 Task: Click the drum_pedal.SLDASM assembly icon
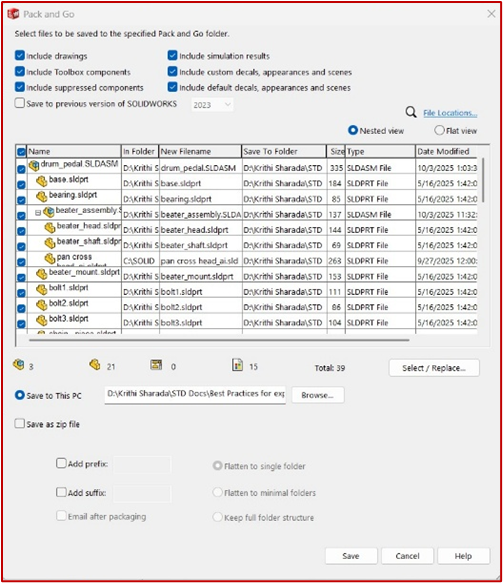tap(34, 165)
